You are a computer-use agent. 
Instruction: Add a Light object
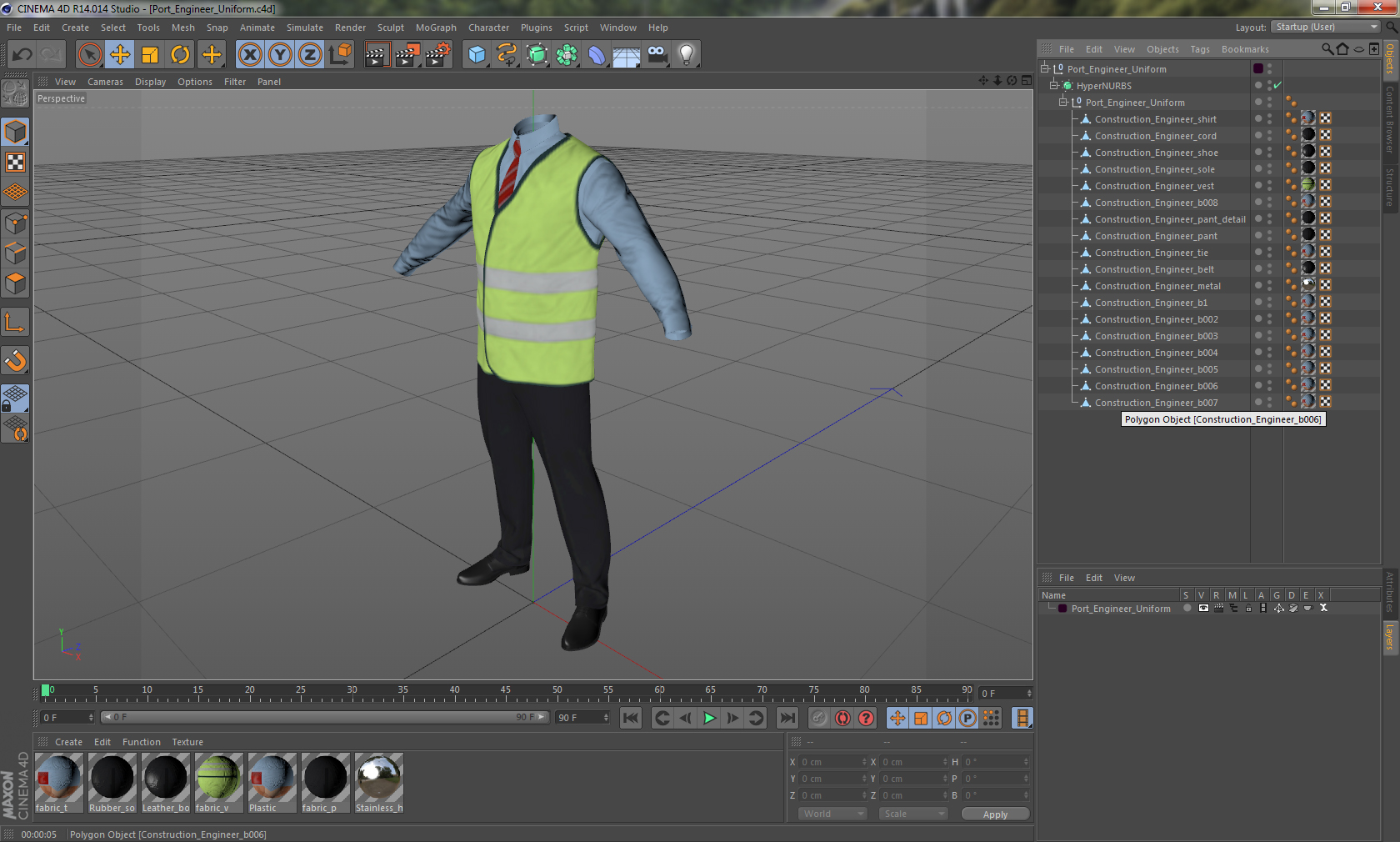tap(687, 55)
